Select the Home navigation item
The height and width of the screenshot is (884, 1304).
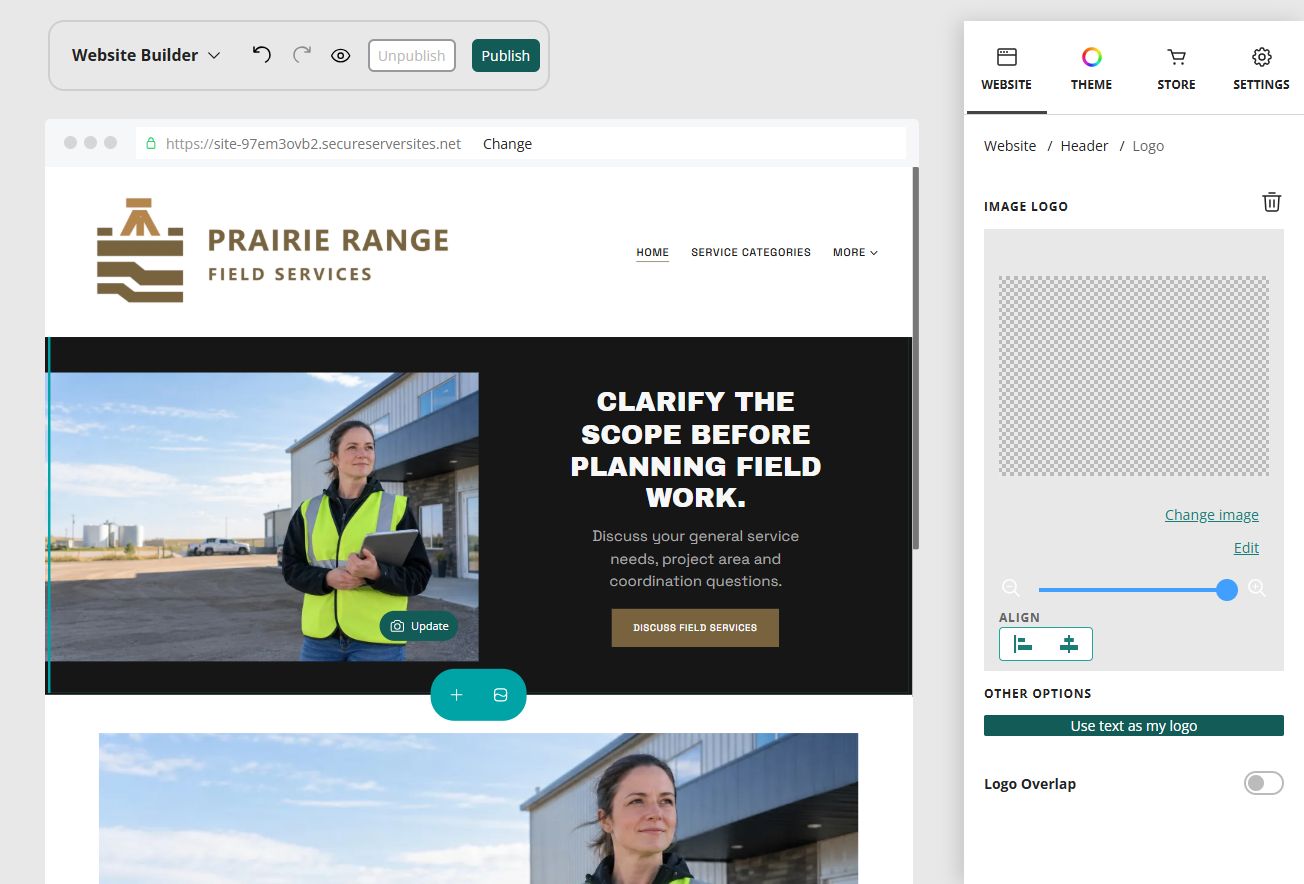click(x=653, y=252)
